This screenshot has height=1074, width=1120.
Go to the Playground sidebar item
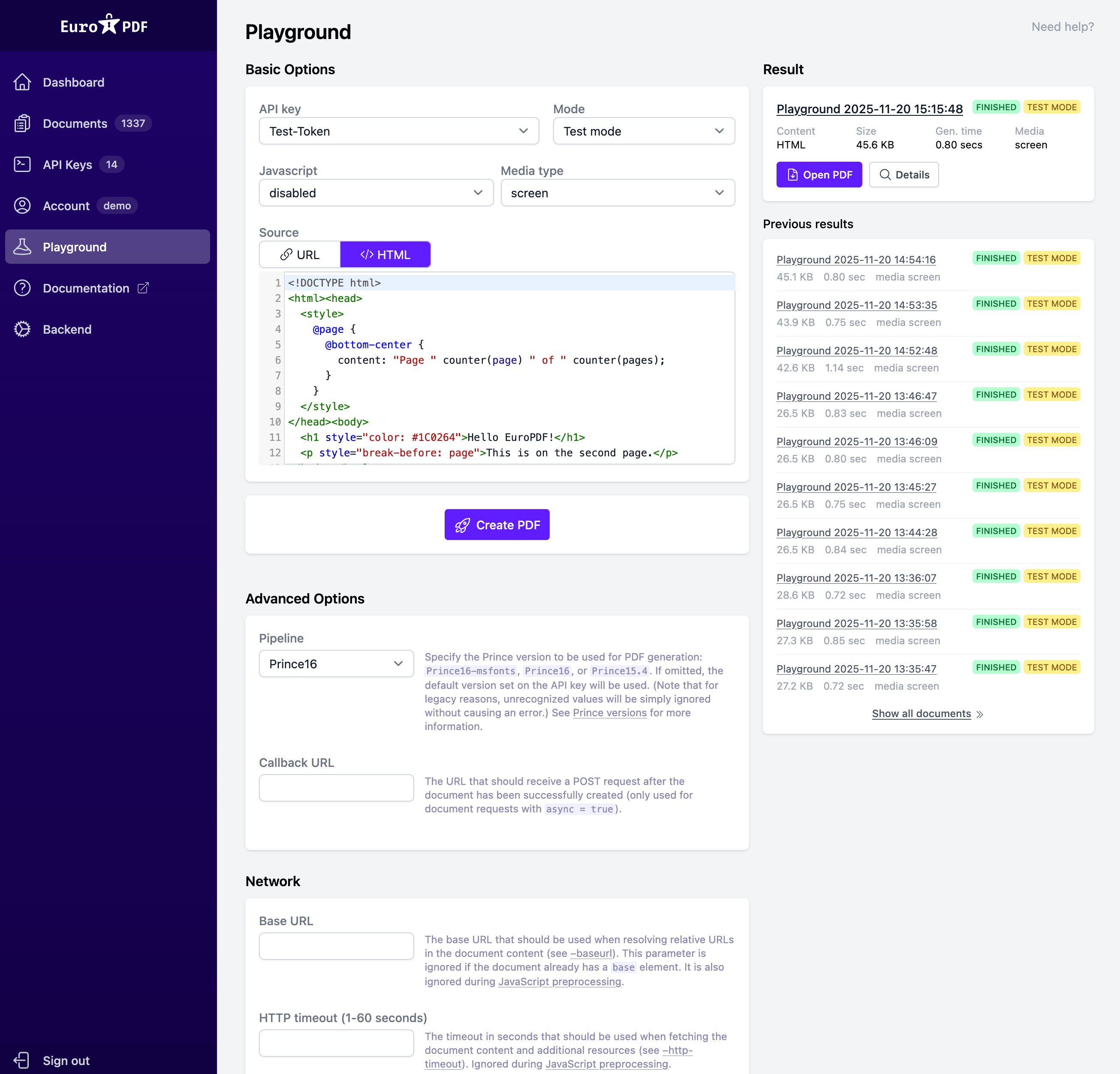coord(108,247)
